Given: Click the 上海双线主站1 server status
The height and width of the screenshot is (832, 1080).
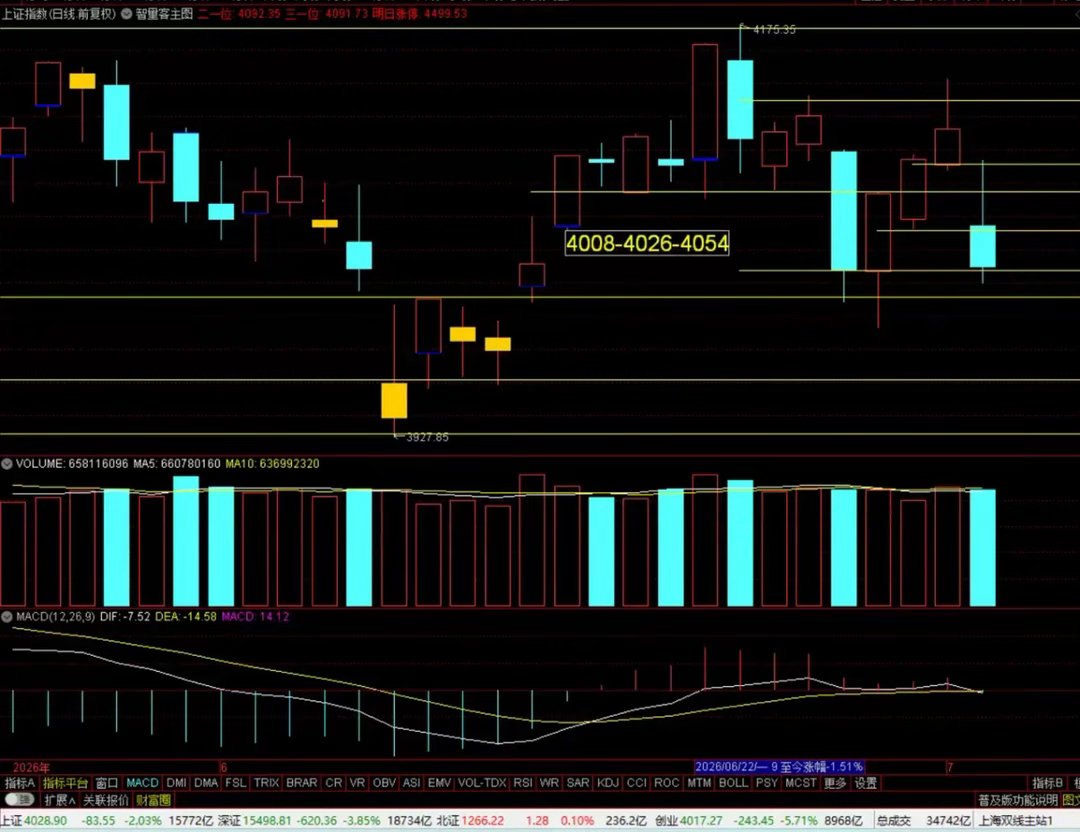Looking at the screenshot, I should (1016, 821).
